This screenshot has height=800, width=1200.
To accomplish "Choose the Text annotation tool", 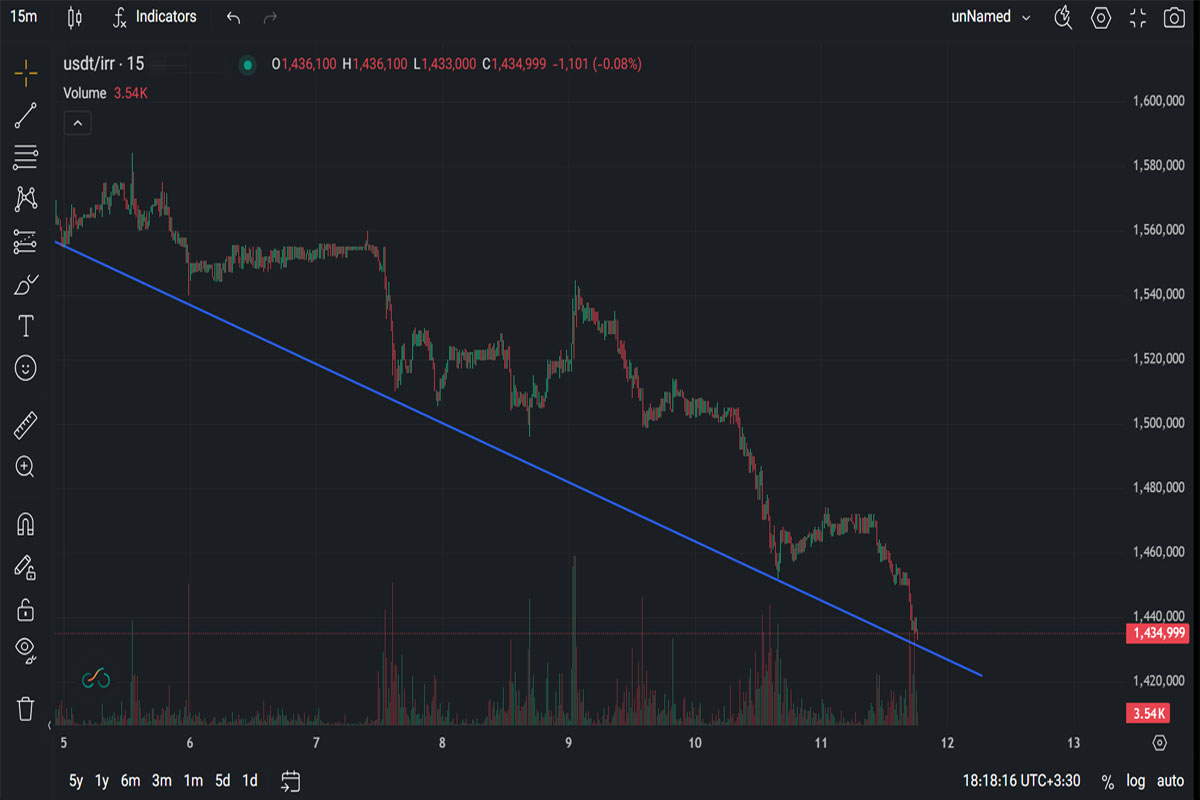I will (x=26, y=326).
